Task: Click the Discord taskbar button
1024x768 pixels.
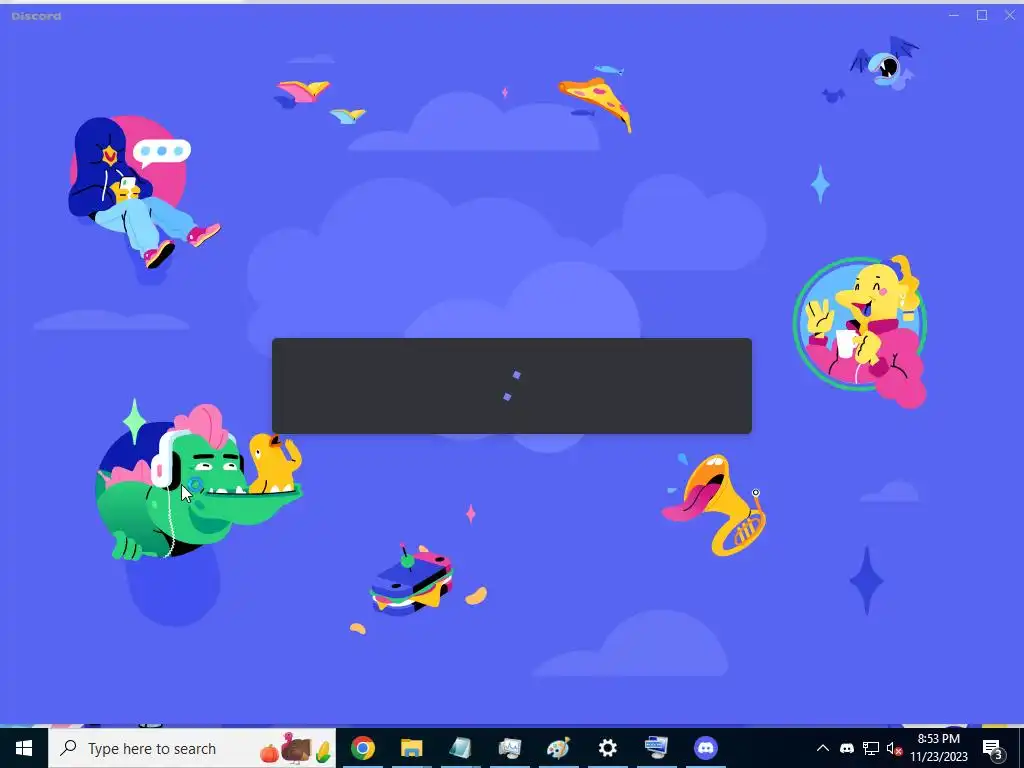Action: point(705,748)
